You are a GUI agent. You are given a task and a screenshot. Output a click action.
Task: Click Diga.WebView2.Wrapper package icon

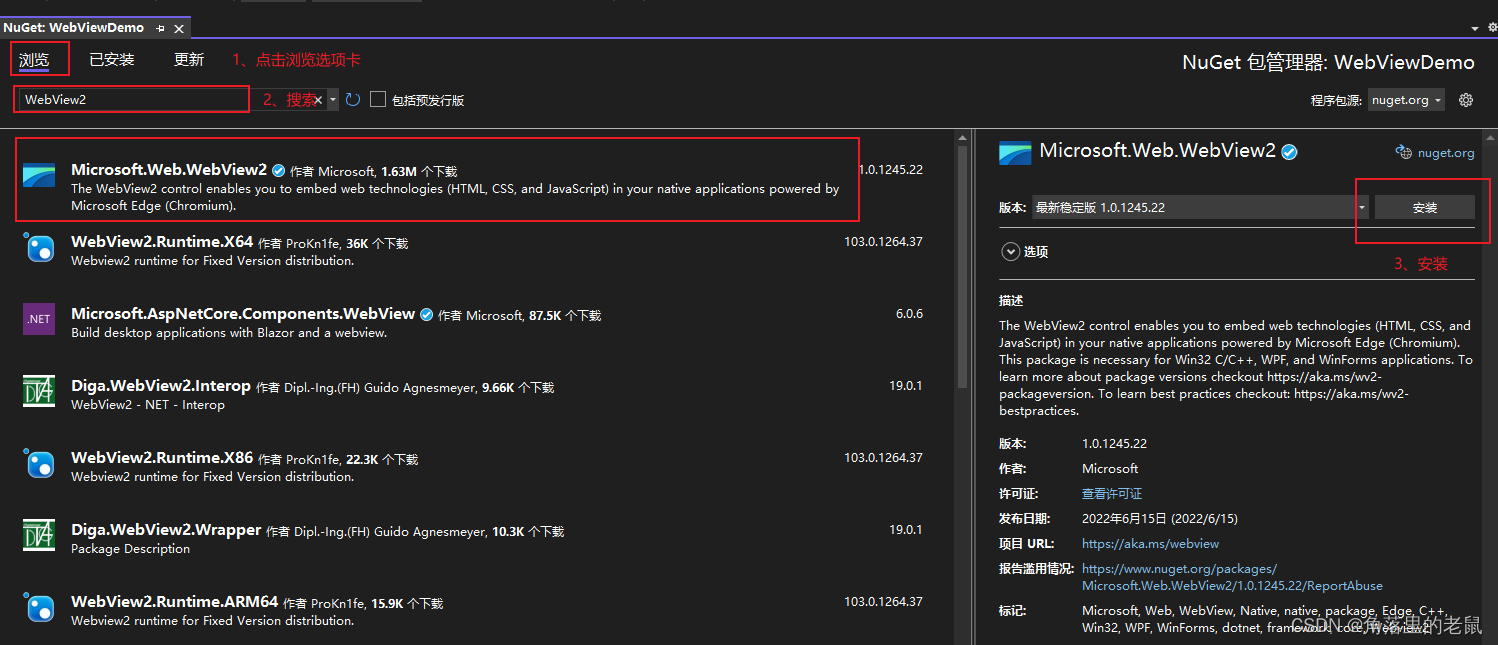tap(39, 535)
